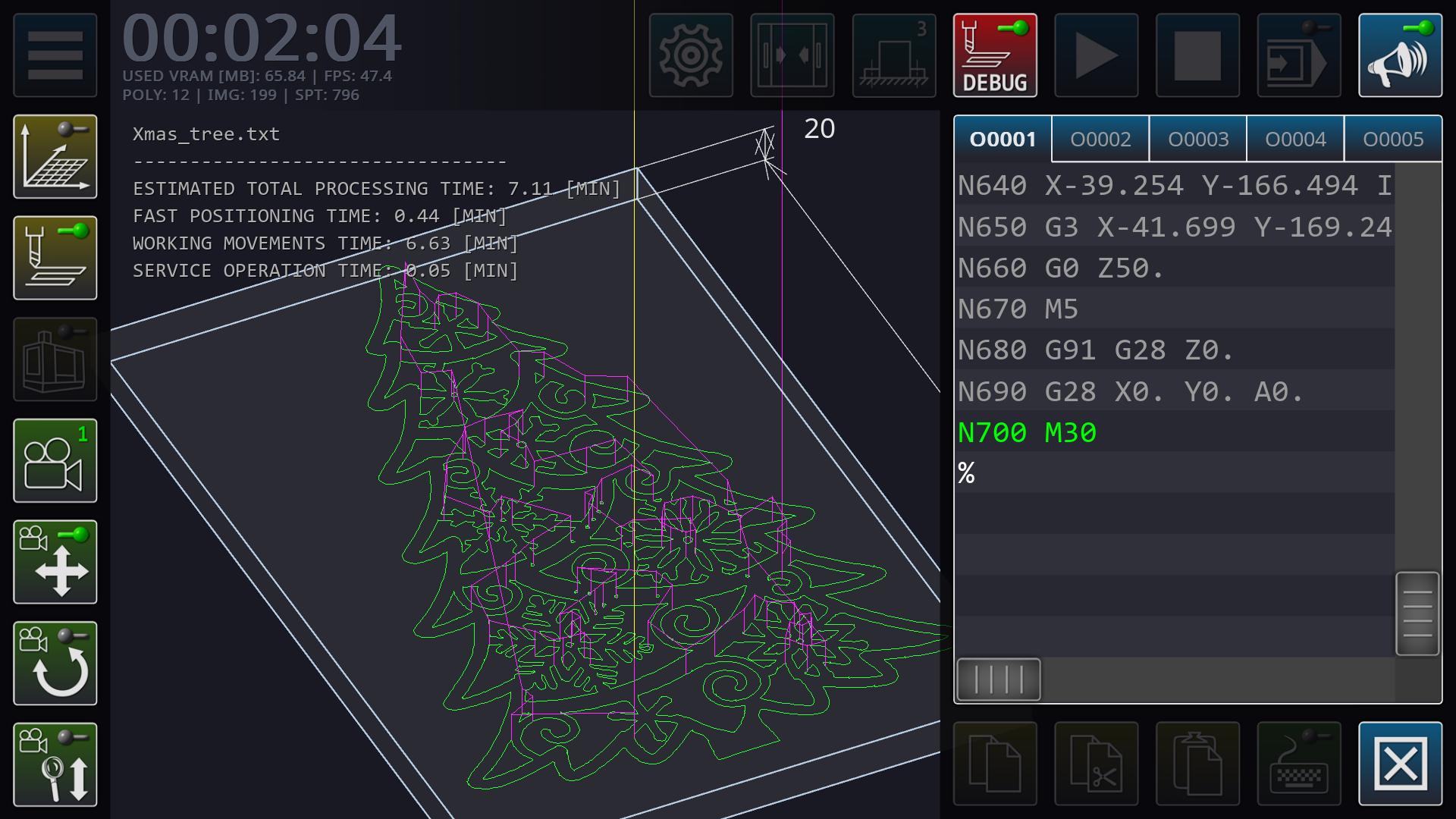Screen dimensions: 1456x819
Task: Cut G-code using the scissors icon
Action: pos(1096,764)
